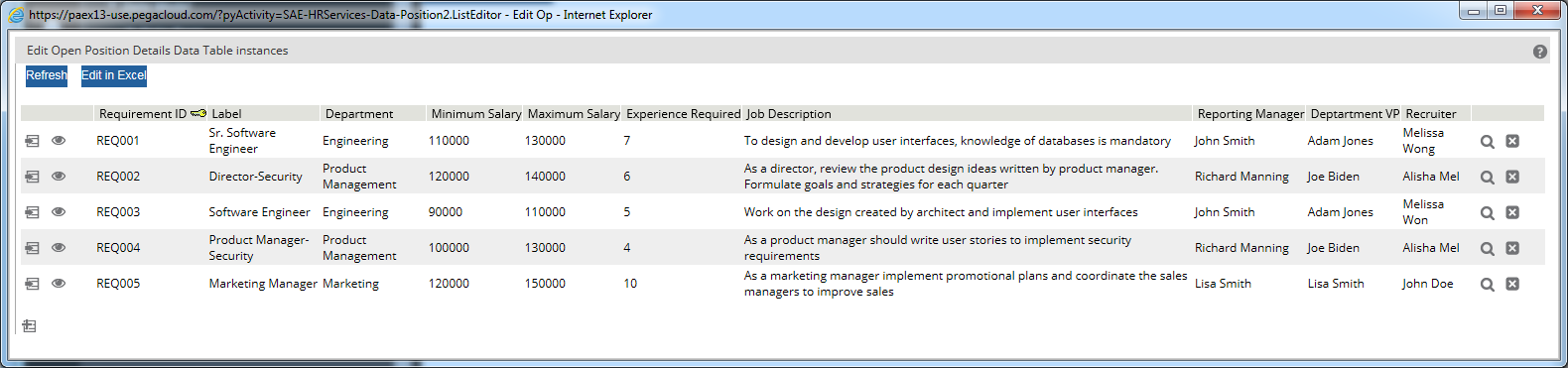The width and height of the screenshot is (1568, 368).
Task: Click the magnifier icon in the REQ003 row
Action: click(x=1488, y=213)
